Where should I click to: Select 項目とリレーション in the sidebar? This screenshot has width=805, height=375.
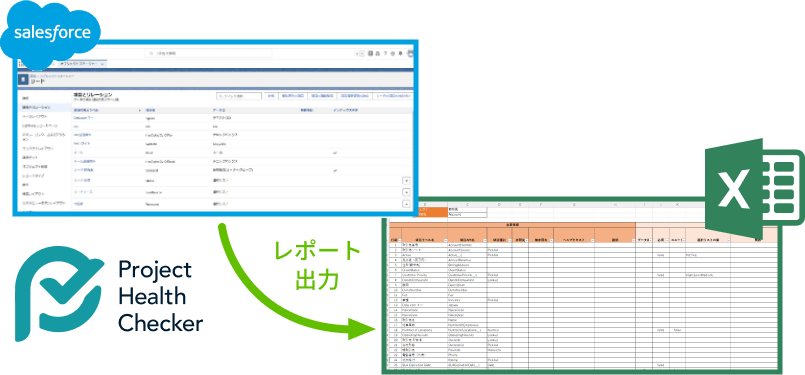(37, 107)
